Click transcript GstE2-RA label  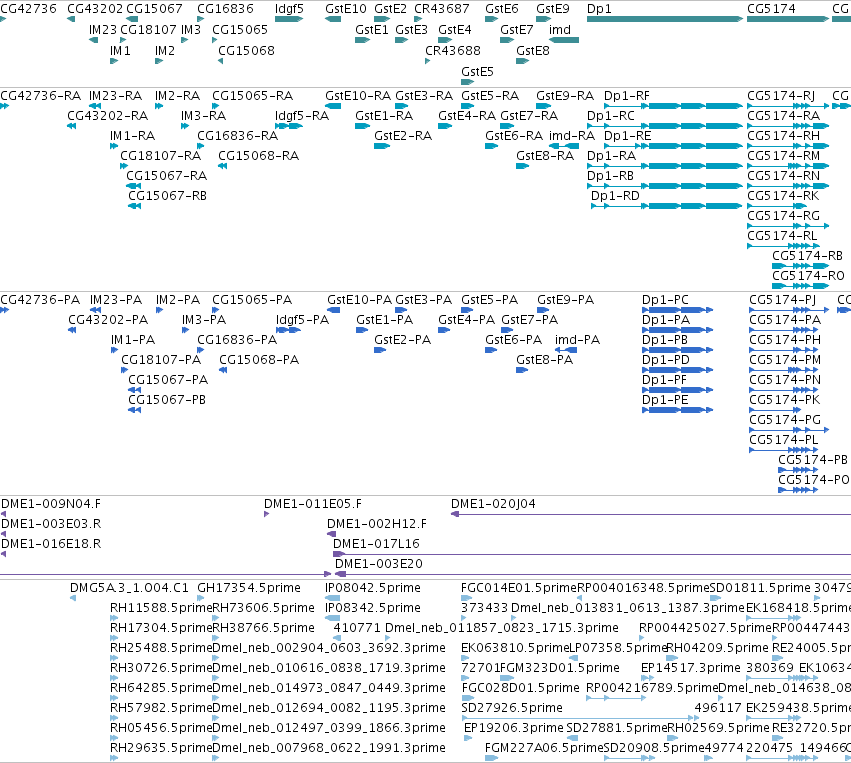[403, 136]
